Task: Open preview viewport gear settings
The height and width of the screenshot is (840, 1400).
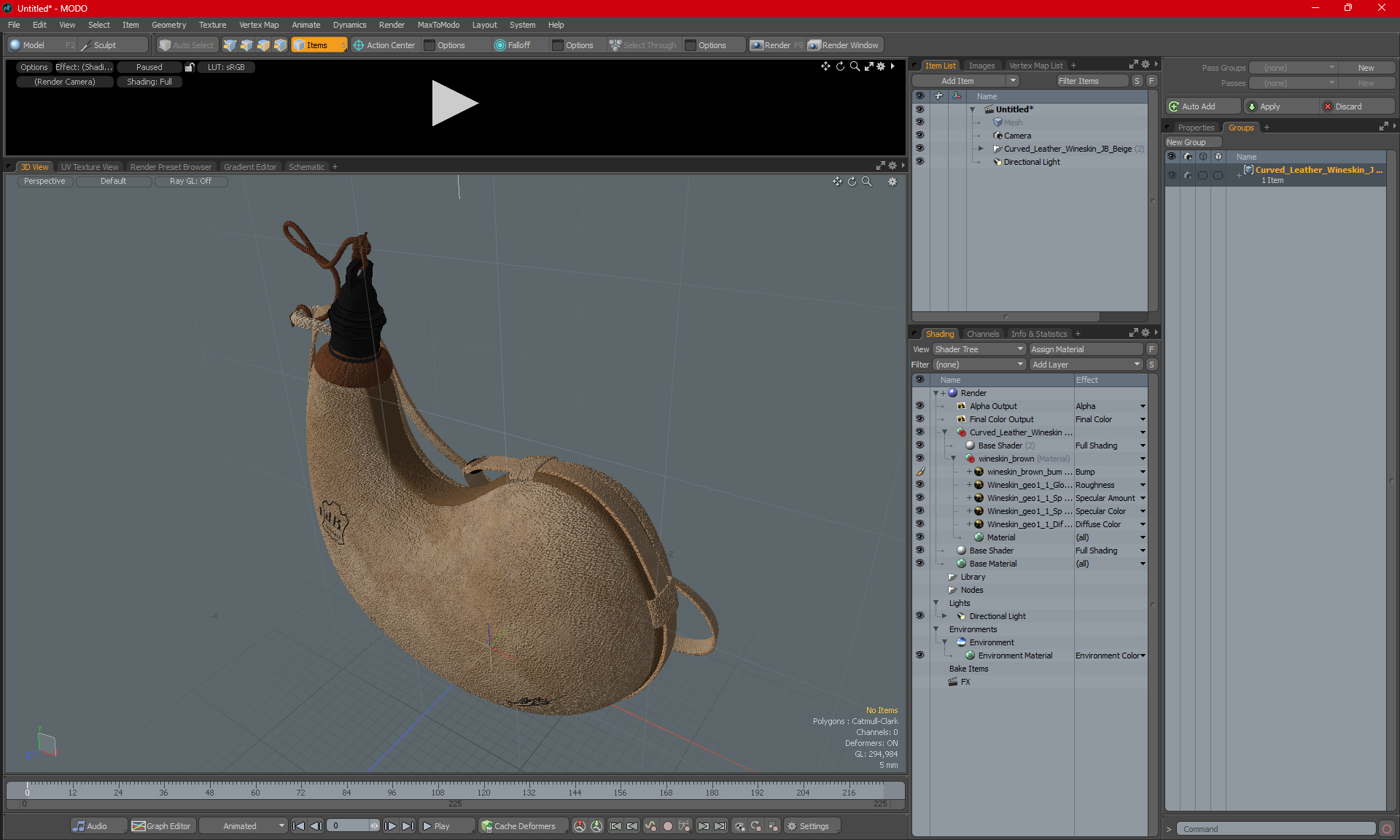Action: click(x=881, y=66)
